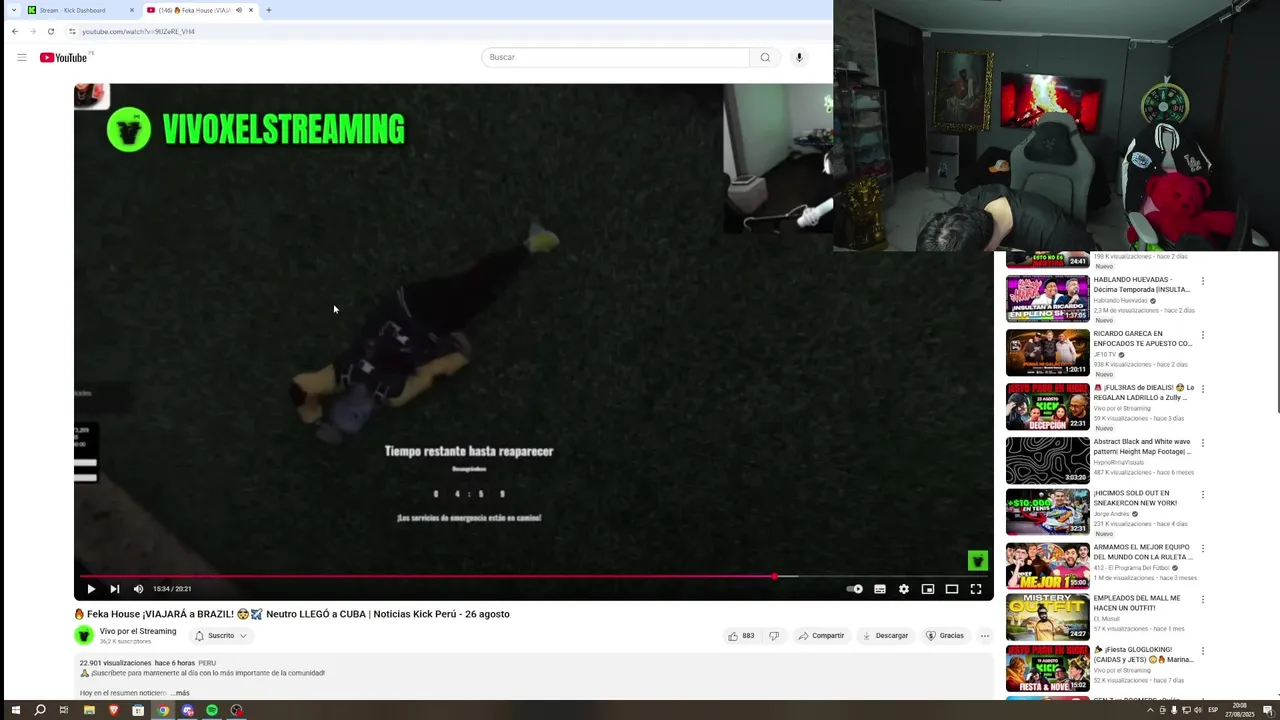This screenshot has height=720, width=1280.
Task: Open the Vivo por el Streaming channel avatar
Action: click(x=84, y=635)
